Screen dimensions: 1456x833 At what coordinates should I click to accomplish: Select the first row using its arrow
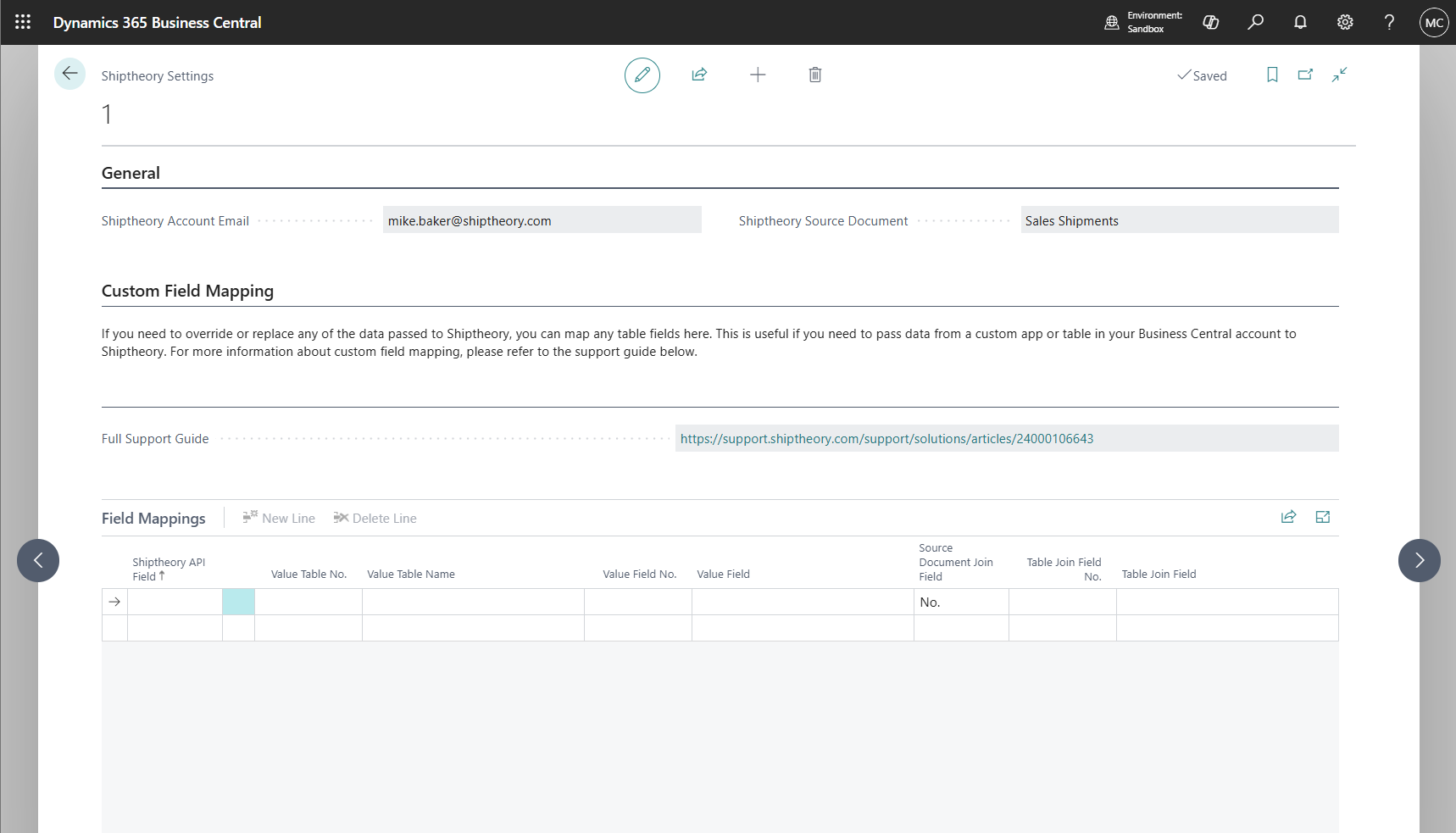click(114, 602)
